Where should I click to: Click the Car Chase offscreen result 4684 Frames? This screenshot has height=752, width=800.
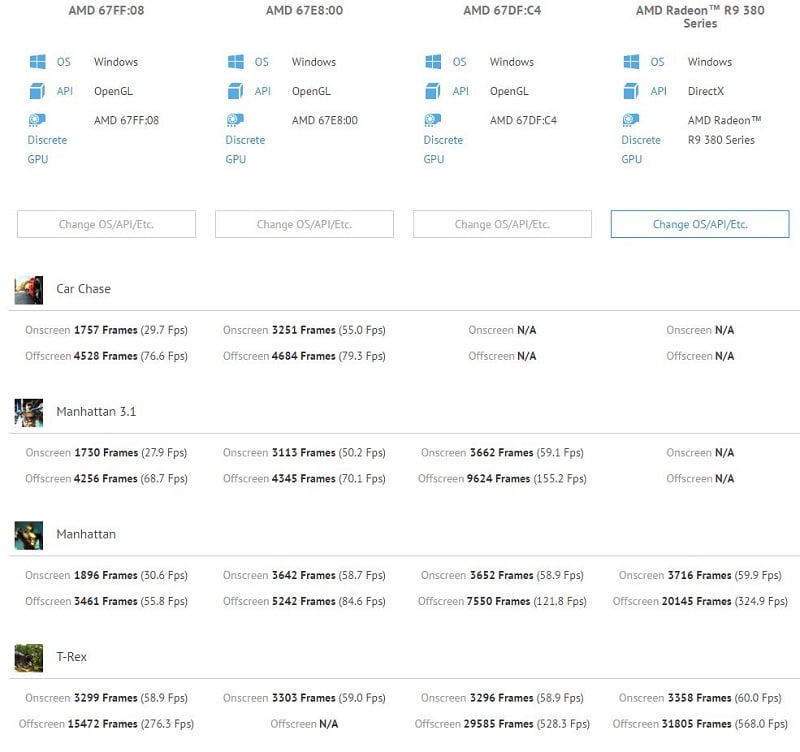[304, 356]
